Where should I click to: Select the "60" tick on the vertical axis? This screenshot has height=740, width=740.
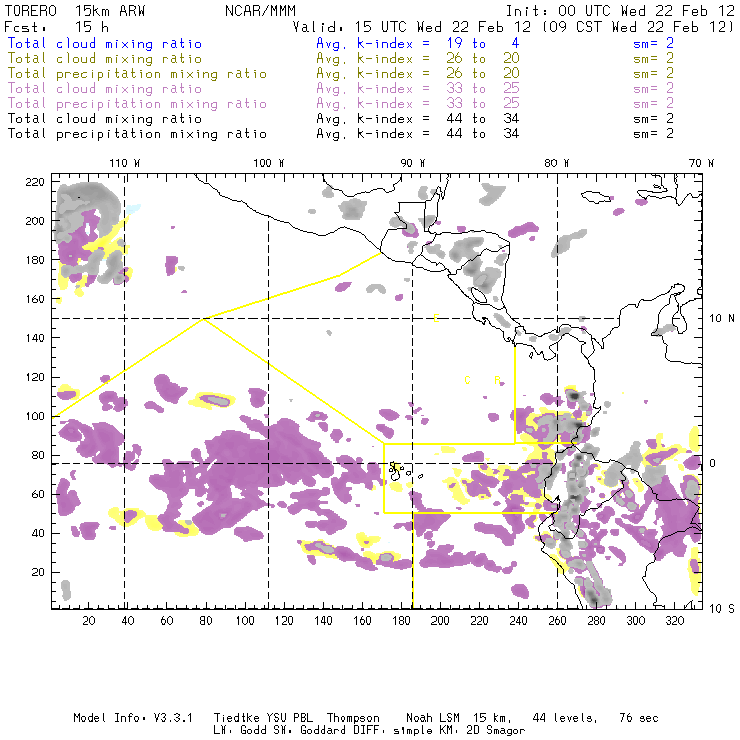coord(38,494)
